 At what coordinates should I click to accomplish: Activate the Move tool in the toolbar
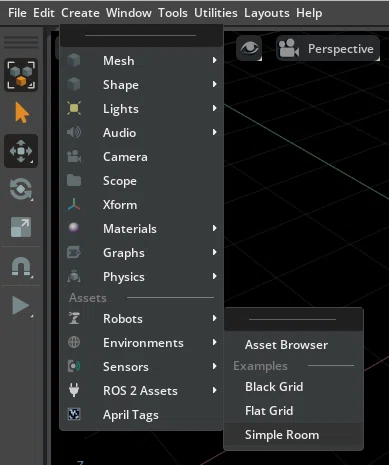click(21, 151)
